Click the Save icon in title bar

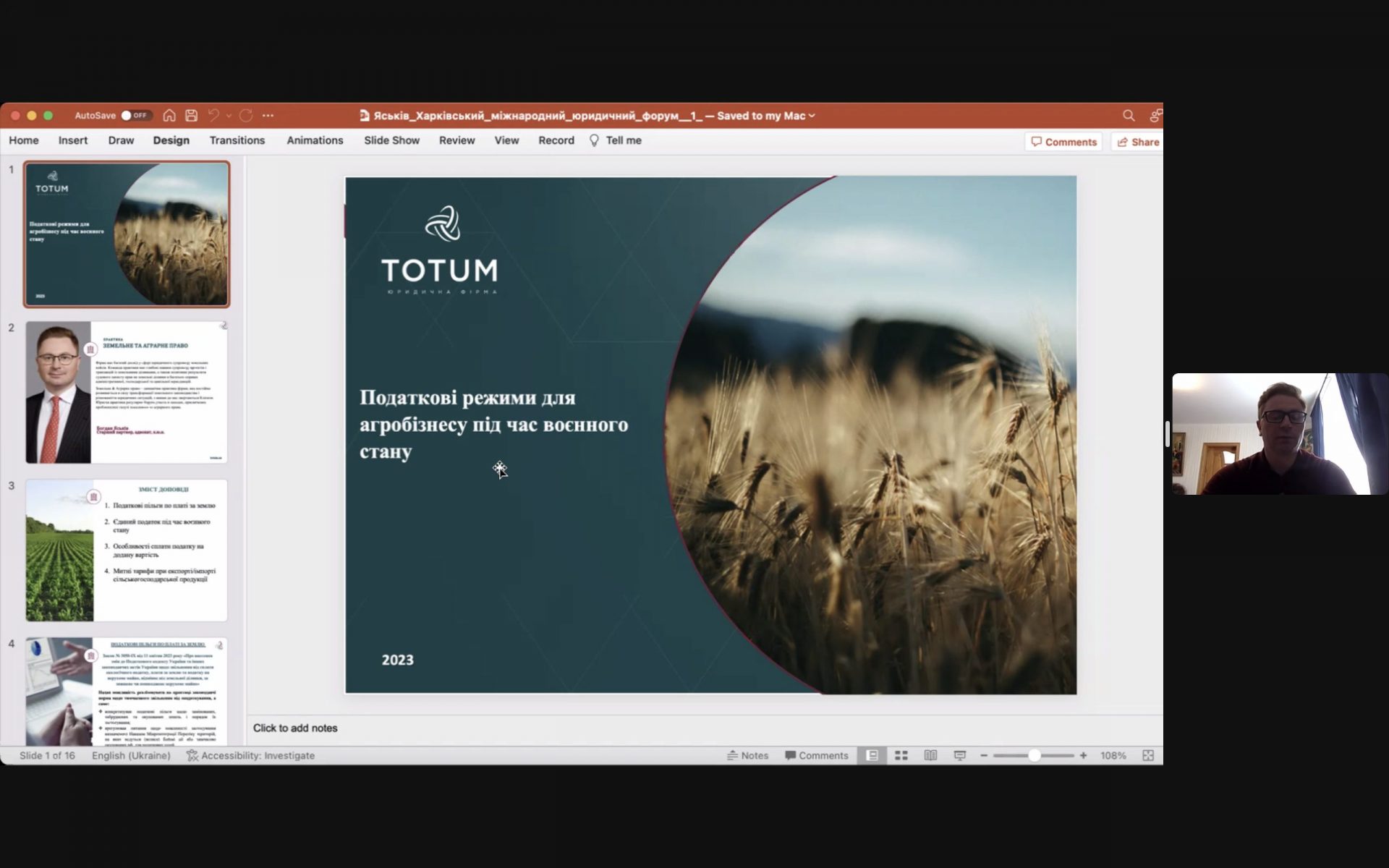(x=191, y=116)
